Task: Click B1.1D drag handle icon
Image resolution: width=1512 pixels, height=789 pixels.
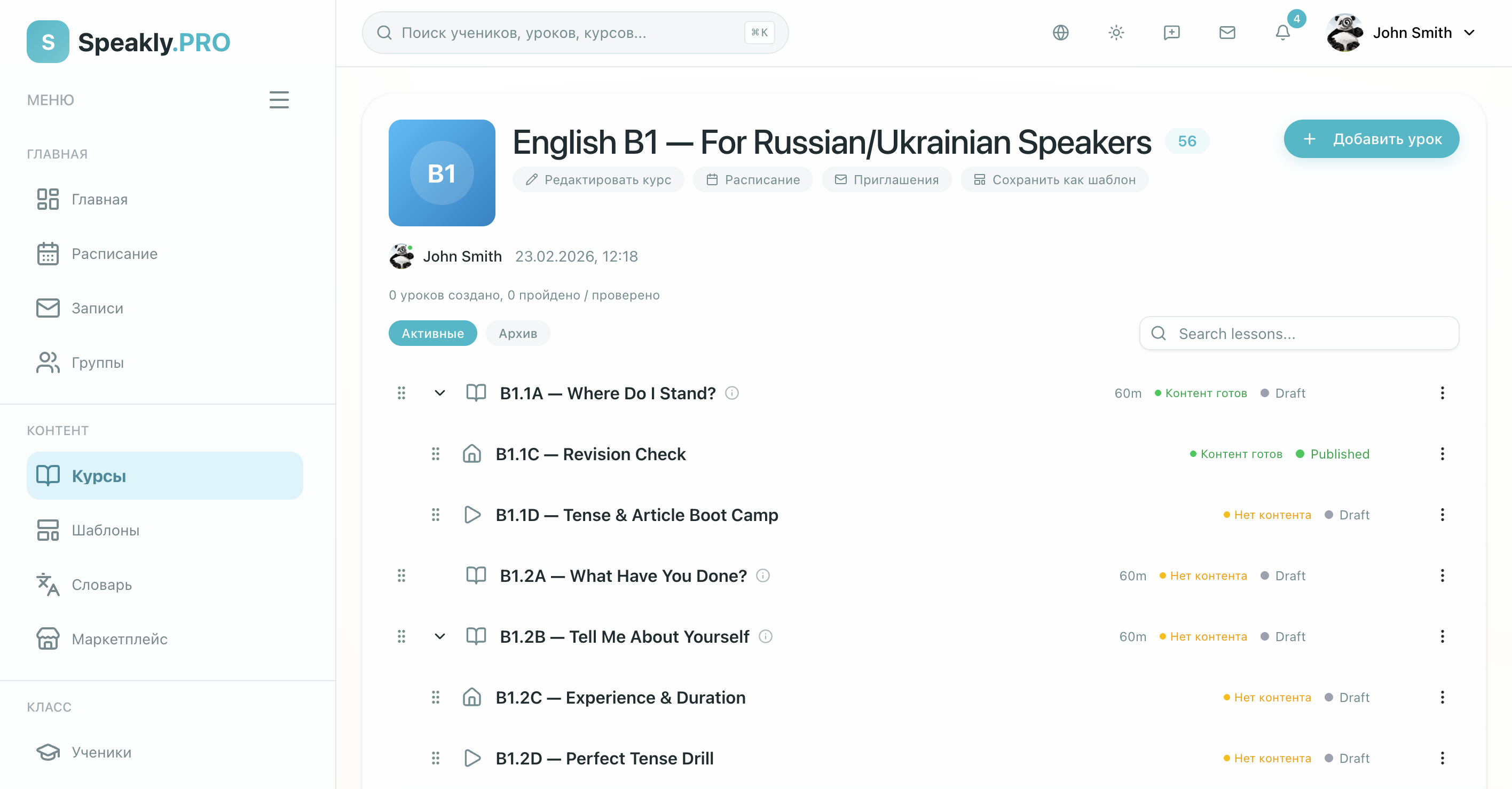Action: 436,515
